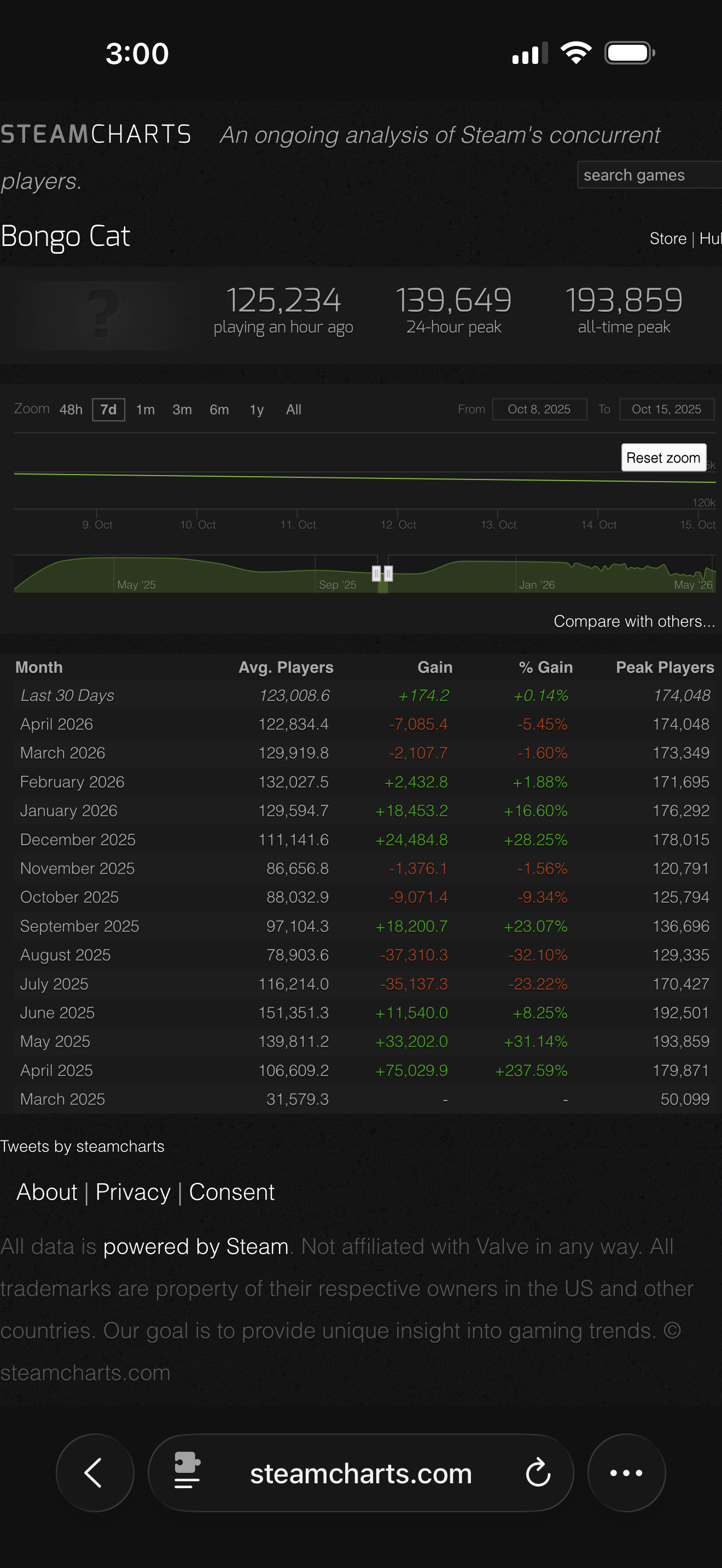Click the 178,015 peak players cell
Screen dimensions: 722x1568
coord(681,839)
